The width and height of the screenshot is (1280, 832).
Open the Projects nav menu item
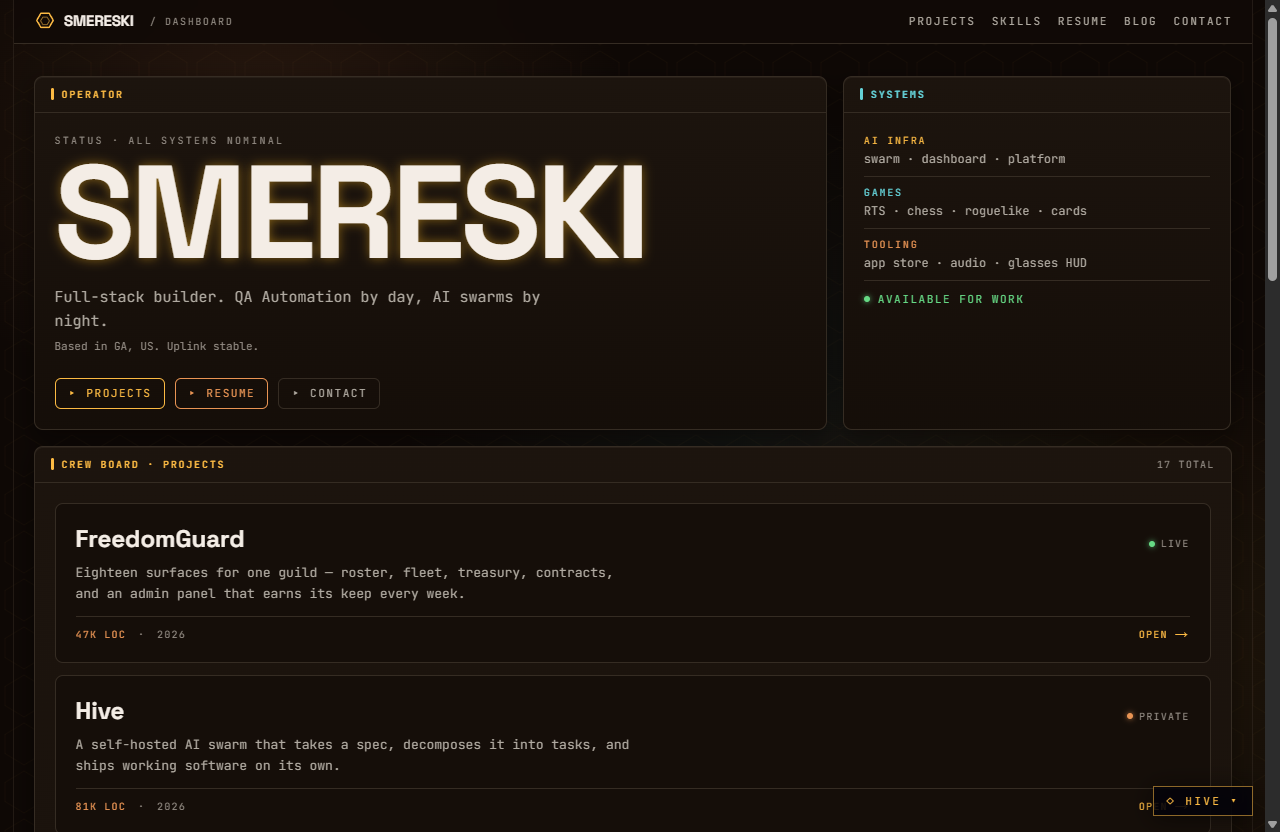941,21
